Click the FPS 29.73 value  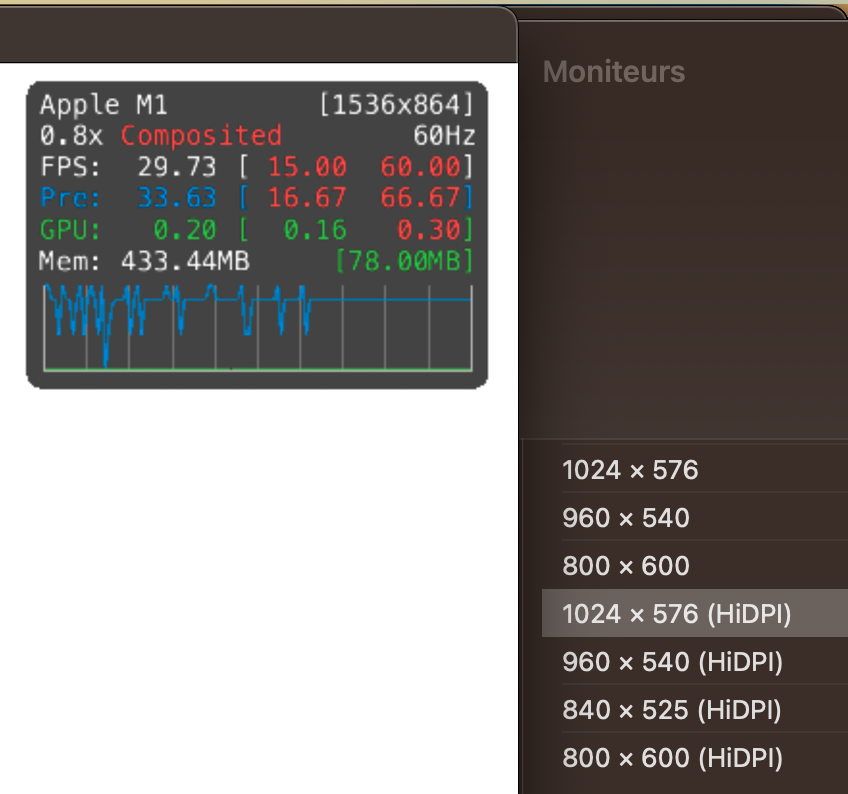[x=177, y=167]
